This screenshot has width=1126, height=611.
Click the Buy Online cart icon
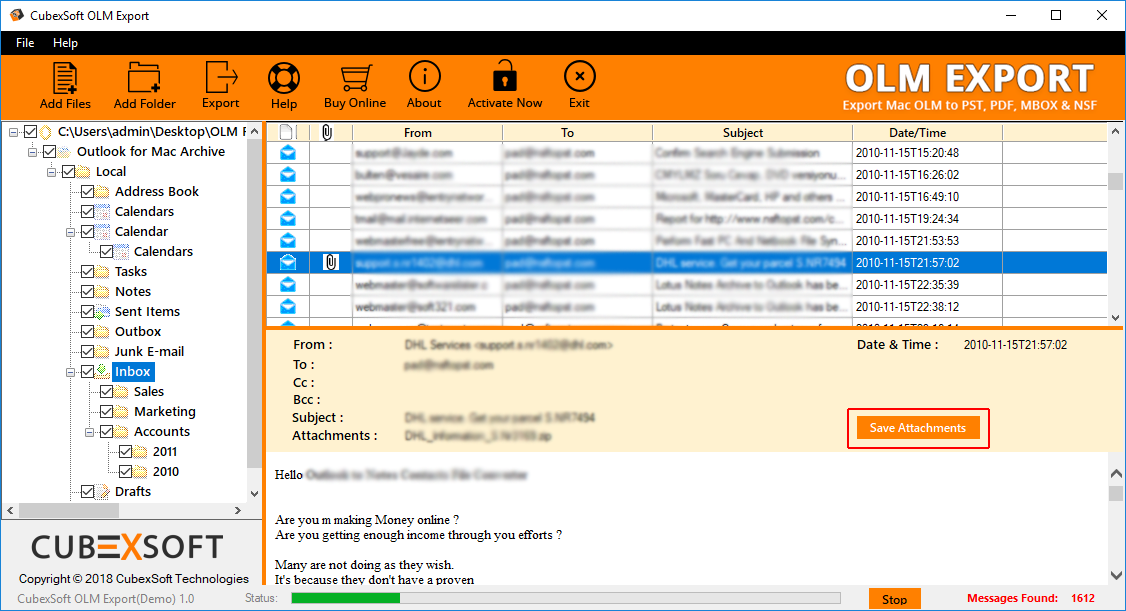click(355, 78)
